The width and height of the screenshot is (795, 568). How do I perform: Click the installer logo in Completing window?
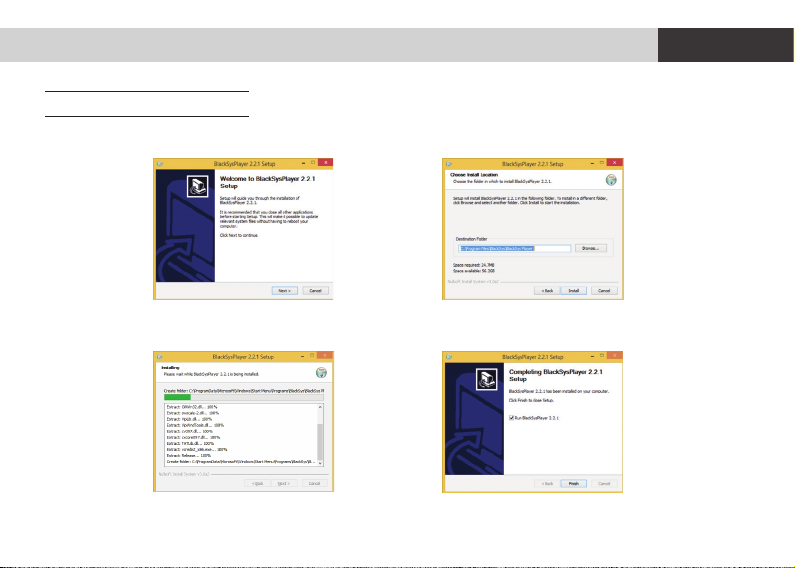tap(486, 379)
